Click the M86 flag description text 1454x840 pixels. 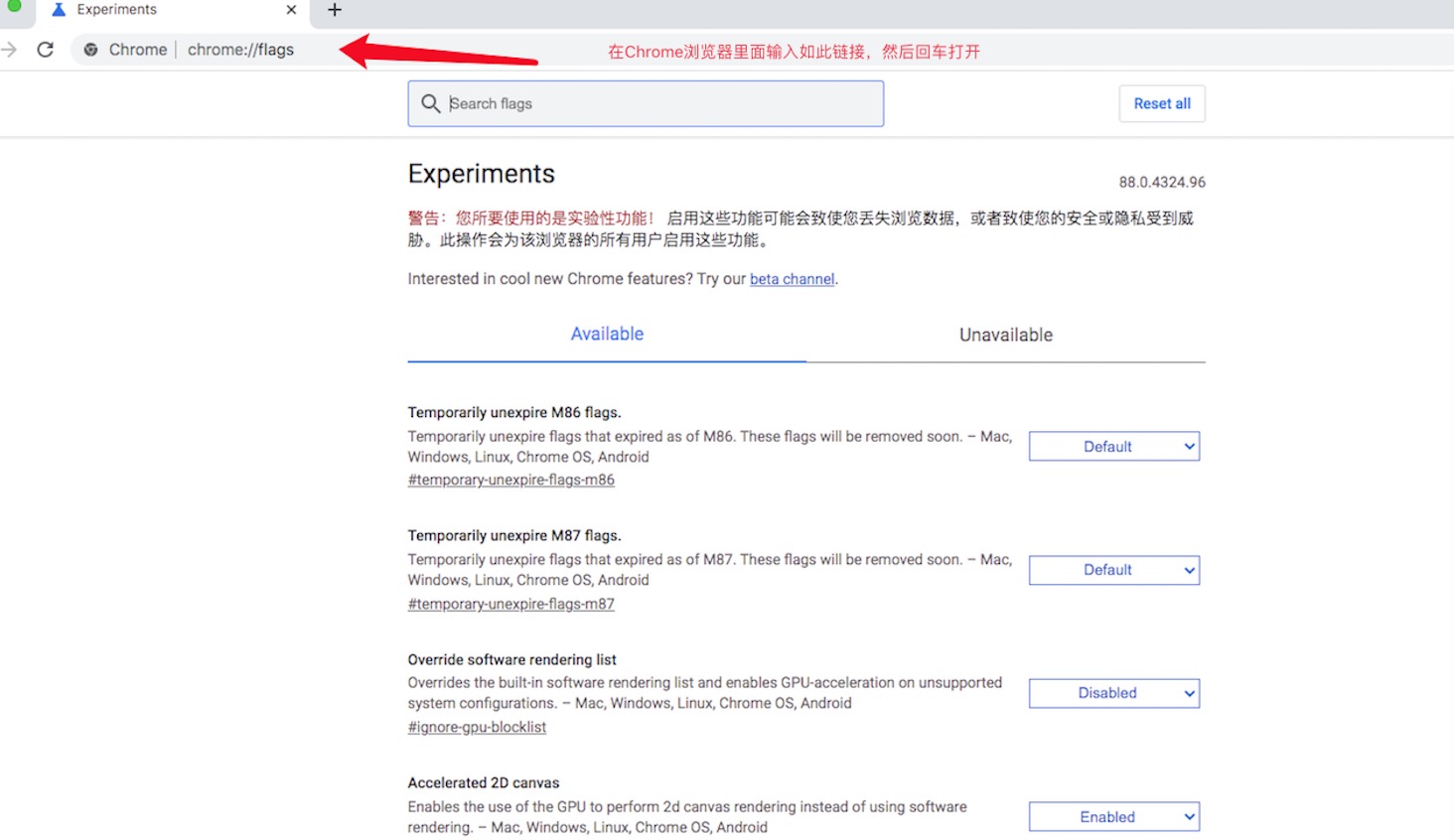[x=710, y=447]
